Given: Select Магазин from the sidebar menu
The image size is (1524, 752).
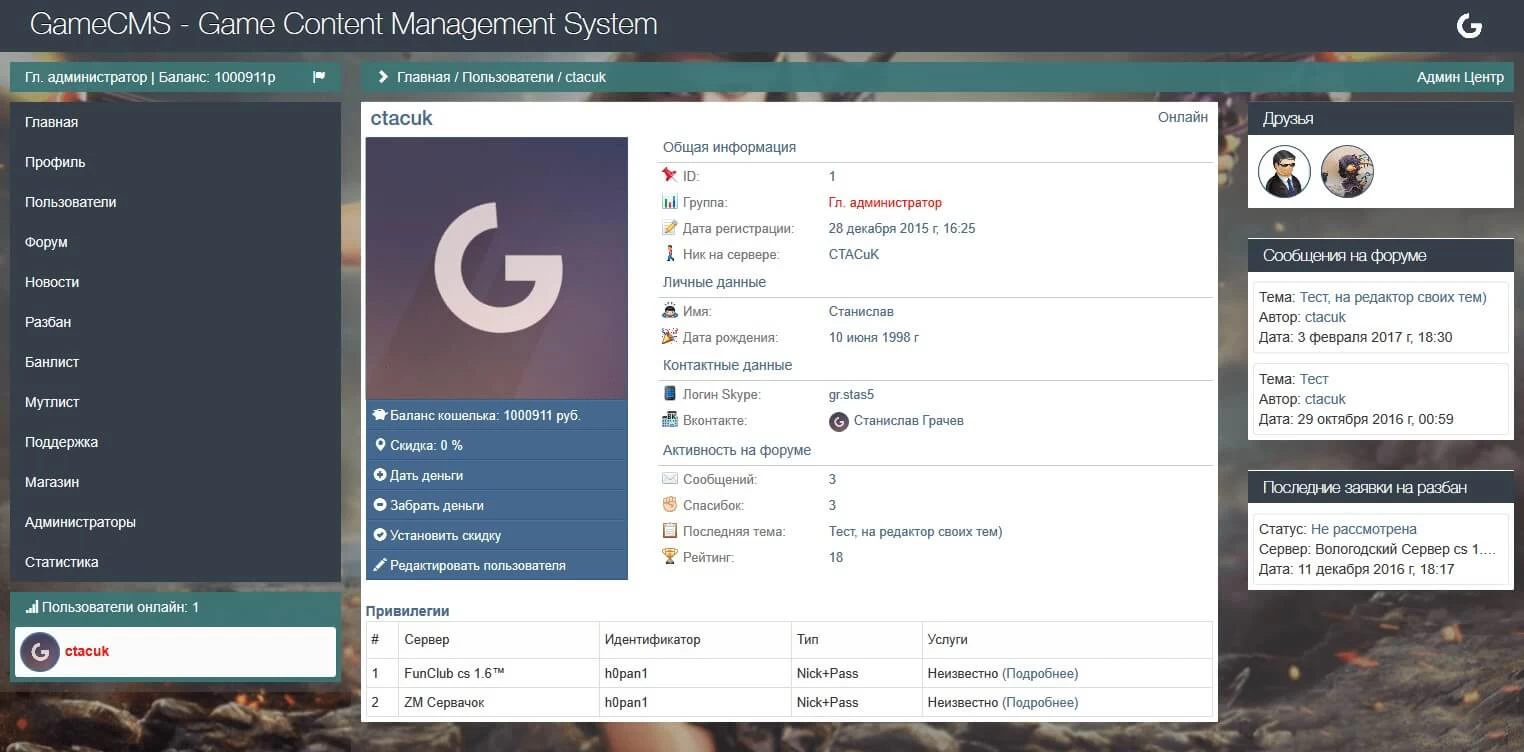Looking at the screenshot, I should tap(52, 482).
